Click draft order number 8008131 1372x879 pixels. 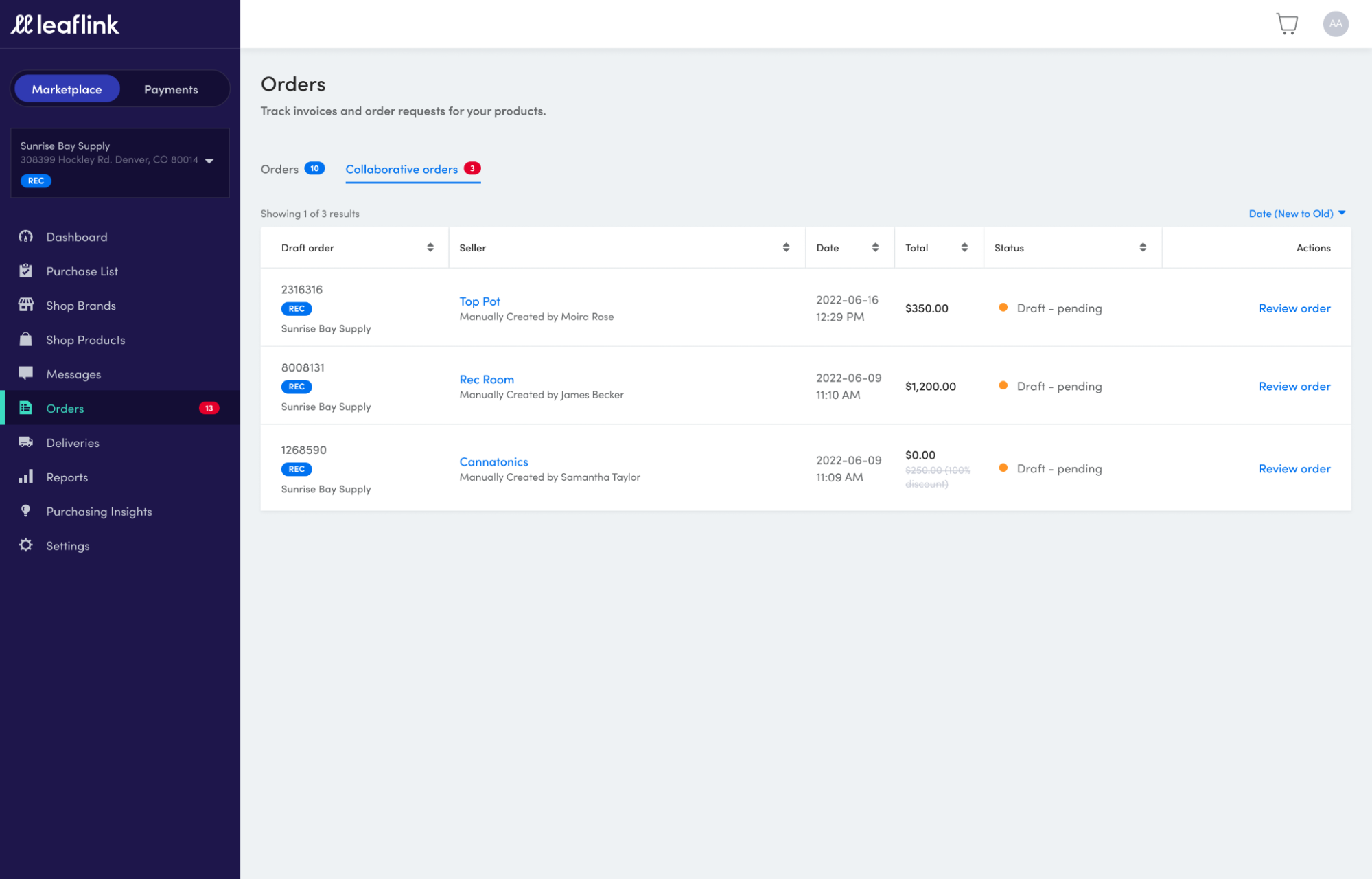click(303, 367)
